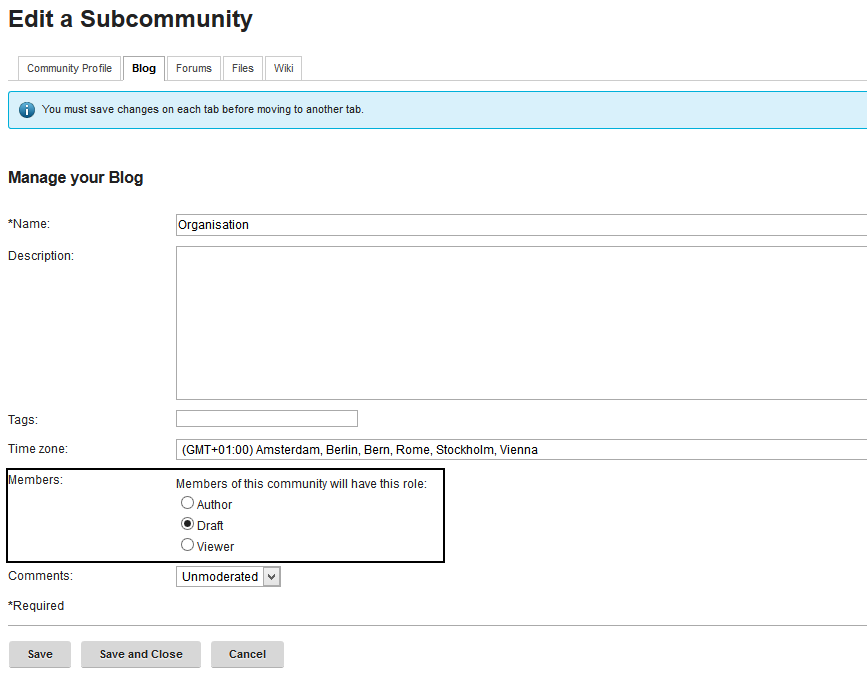Open the Time zone dropdown
Viewport: 867px width, 675px height.
point(520,450)
